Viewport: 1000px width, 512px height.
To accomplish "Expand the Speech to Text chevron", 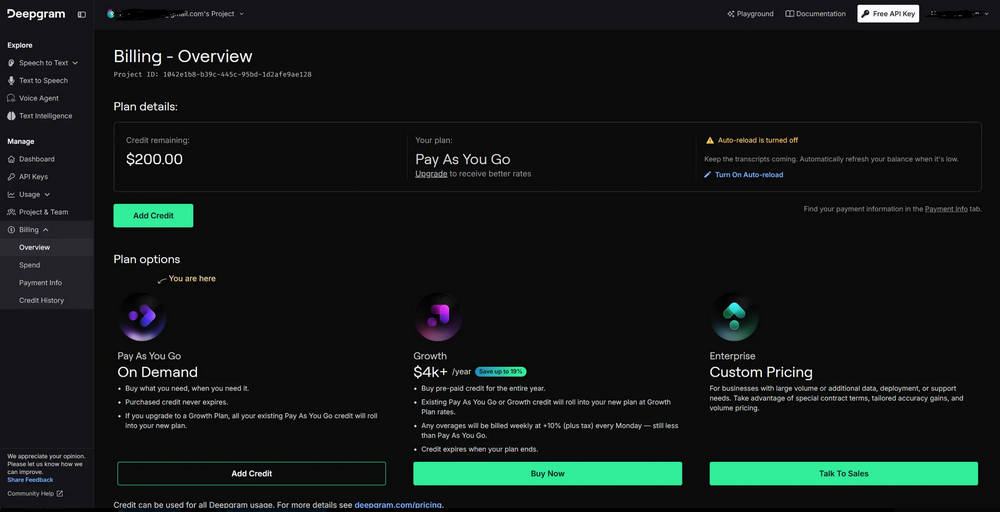I will point(75,63).
